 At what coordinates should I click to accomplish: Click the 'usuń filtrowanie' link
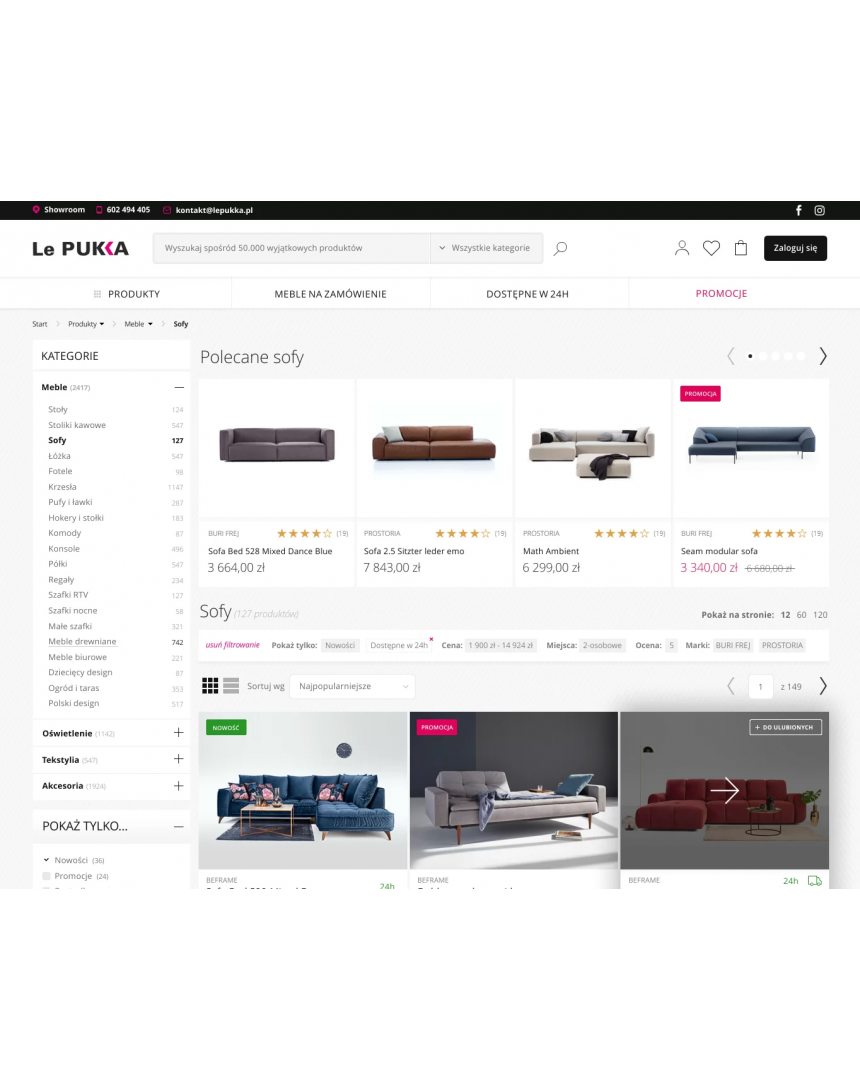pos(232,645)
